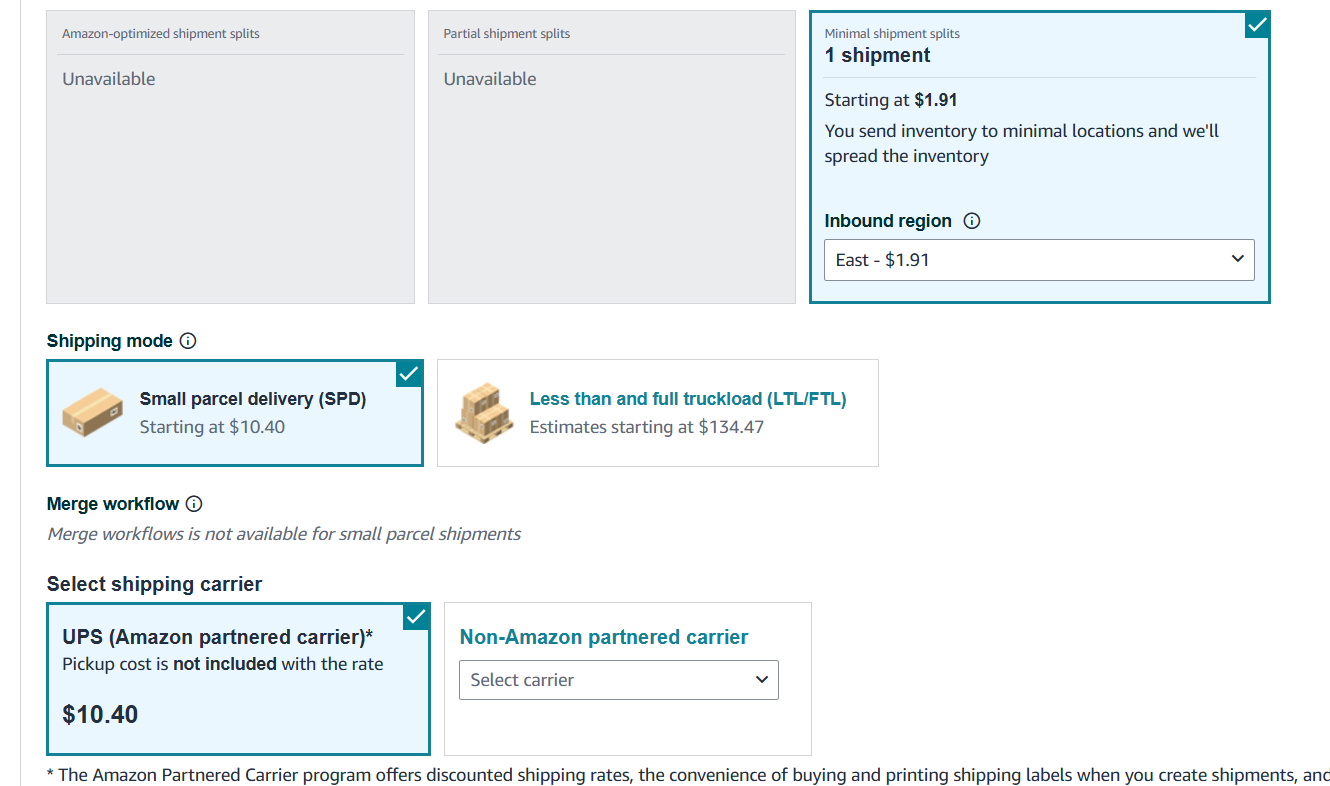Click the pallet of boxes icon
1330x786 pixels.
(485, 412)
